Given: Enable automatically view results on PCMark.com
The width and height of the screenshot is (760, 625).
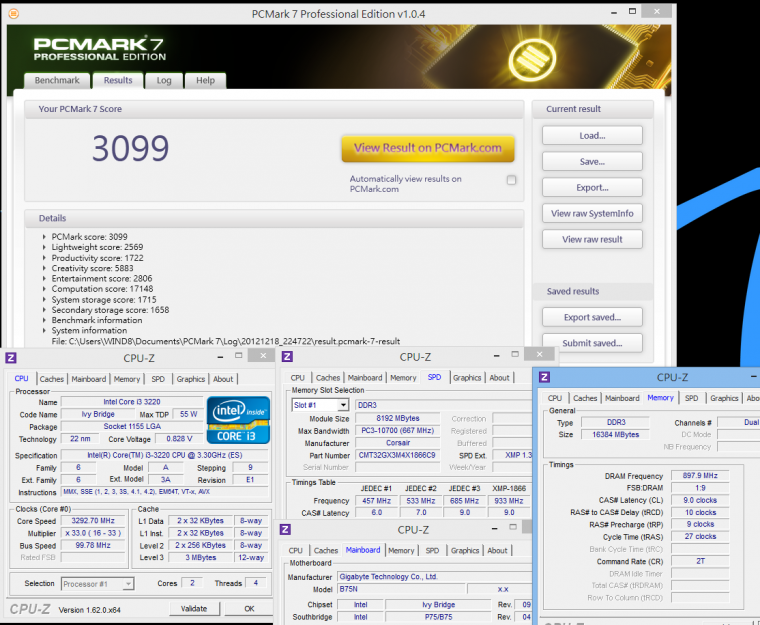Looking at the screenshot, I should [511, 180].
